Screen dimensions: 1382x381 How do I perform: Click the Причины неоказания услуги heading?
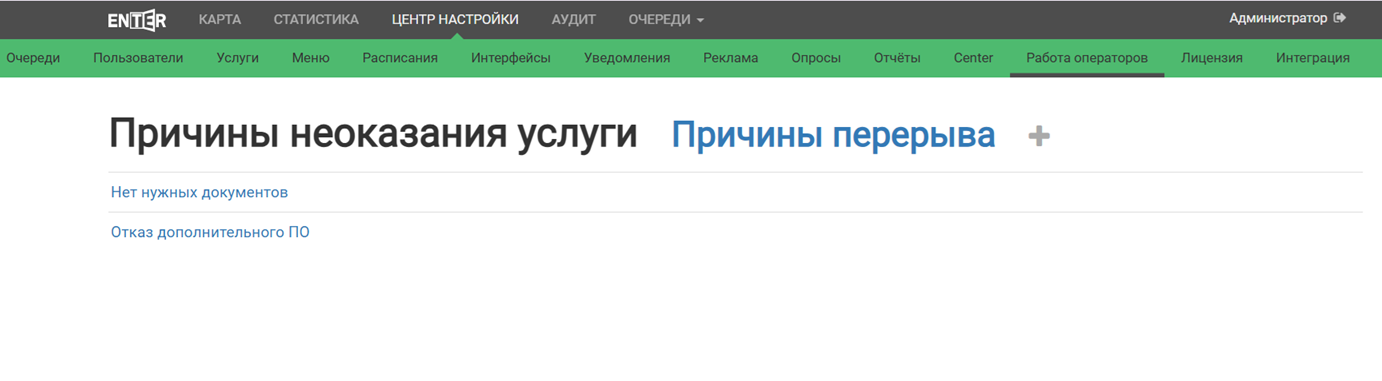373,134
